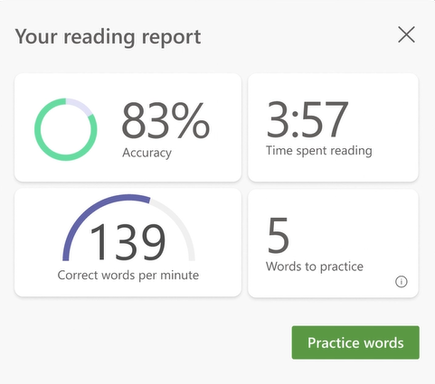Open the Accuracy card
Image resolution: width=435 pixels, height=384 pixels.
click(x=128, y=128)
